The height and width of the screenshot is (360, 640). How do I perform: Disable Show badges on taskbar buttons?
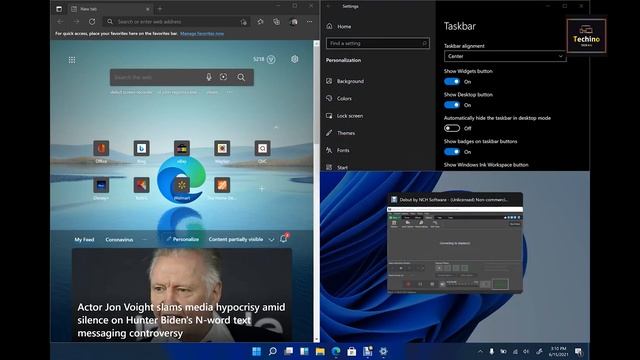452,152
